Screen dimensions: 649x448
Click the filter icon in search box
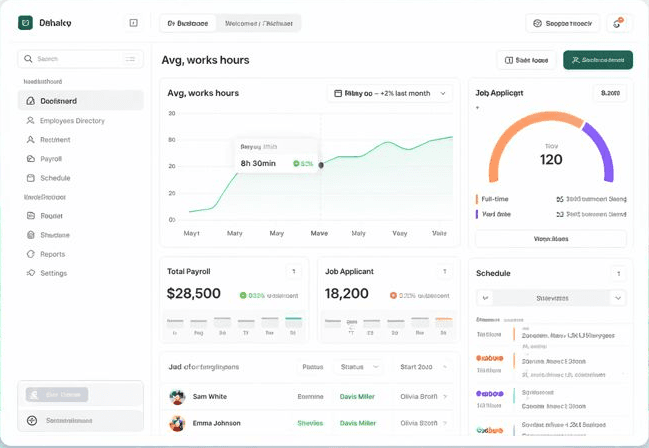[x=130, y=59]
